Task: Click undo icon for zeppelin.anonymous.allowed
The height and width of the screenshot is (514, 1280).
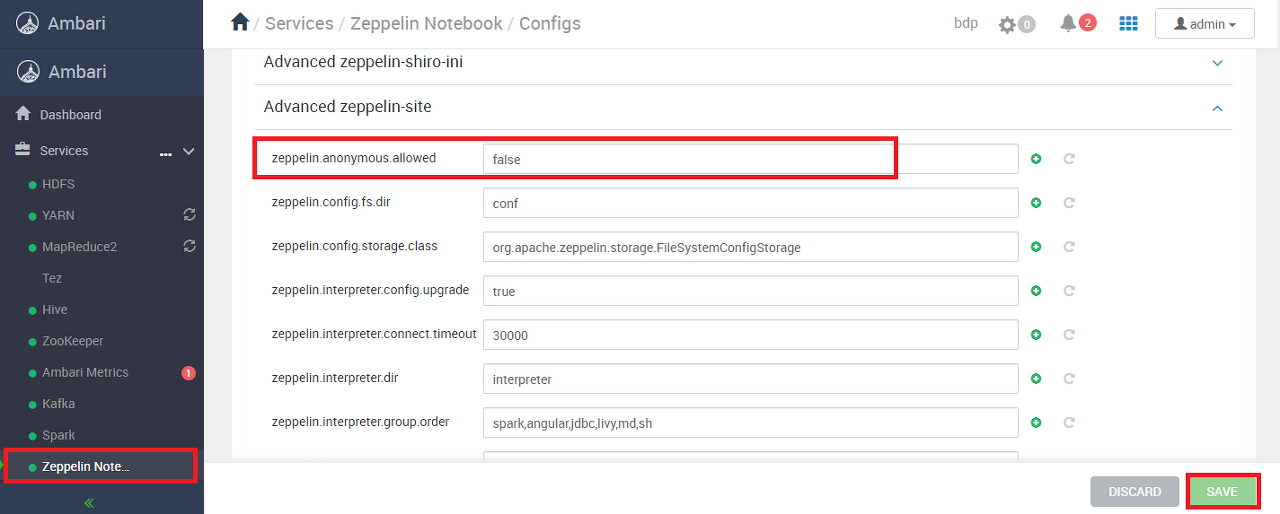Action: 1069,159
